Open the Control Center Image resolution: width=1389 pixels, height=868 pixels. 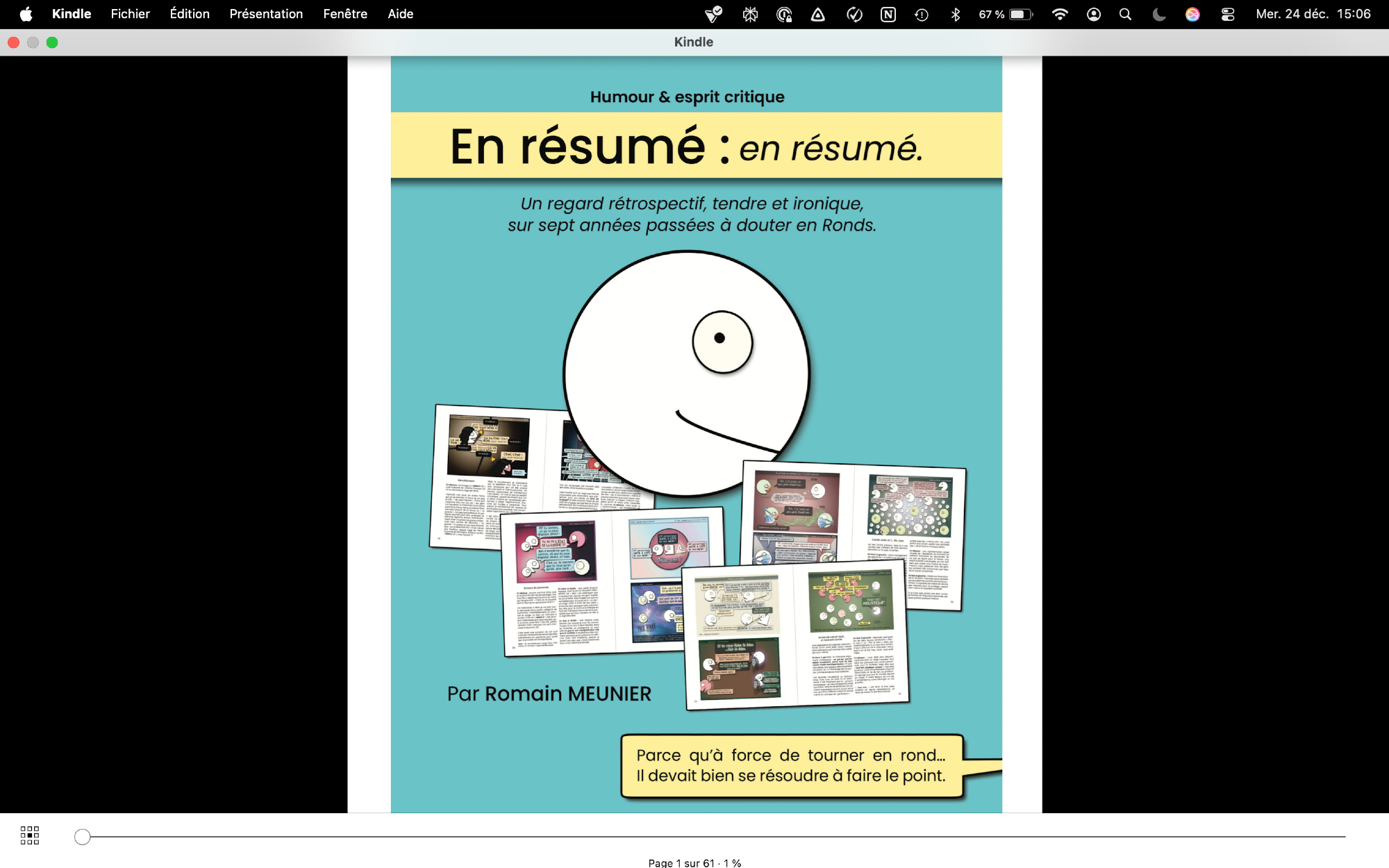[x=1227, y=15]
